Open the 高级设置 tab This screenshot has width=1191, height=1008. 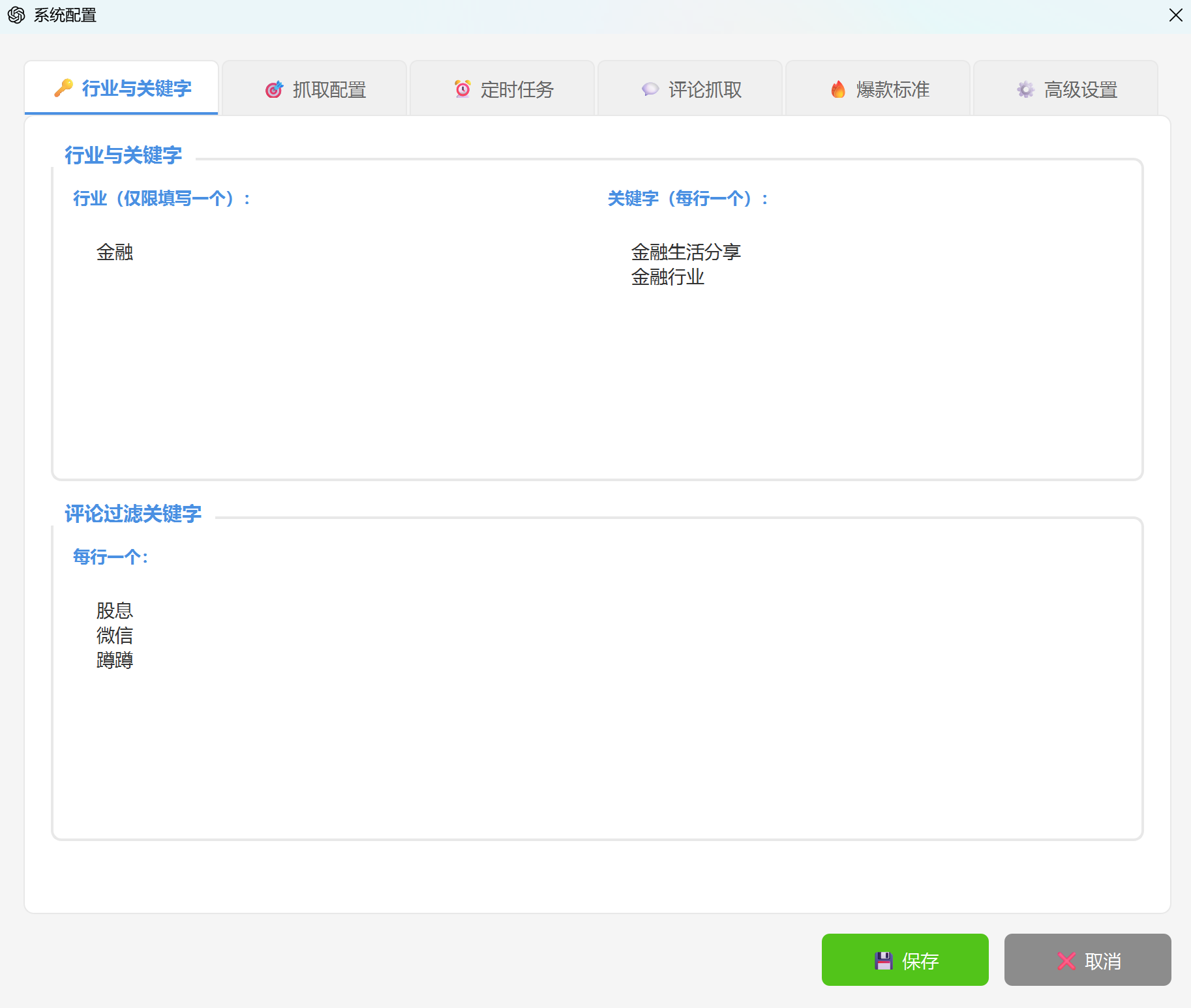[1065, 89]
